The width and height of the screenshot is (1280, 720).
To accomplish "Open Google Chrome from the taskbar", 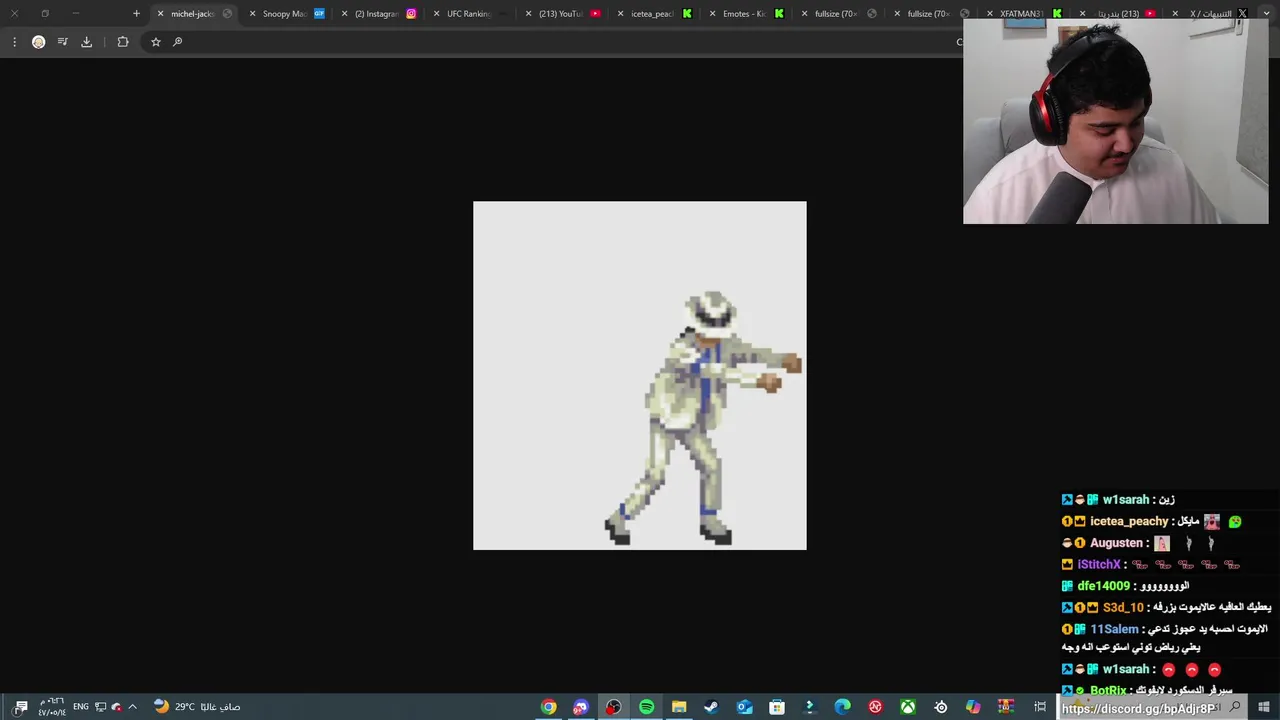I will point(548,707).
